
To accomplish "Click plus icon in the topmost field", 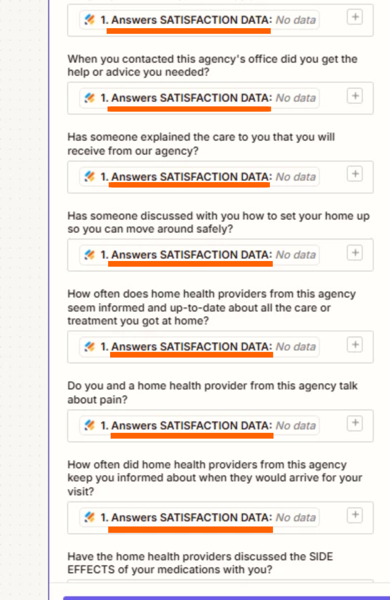I will pyautogui.click(x=355, y=17).
